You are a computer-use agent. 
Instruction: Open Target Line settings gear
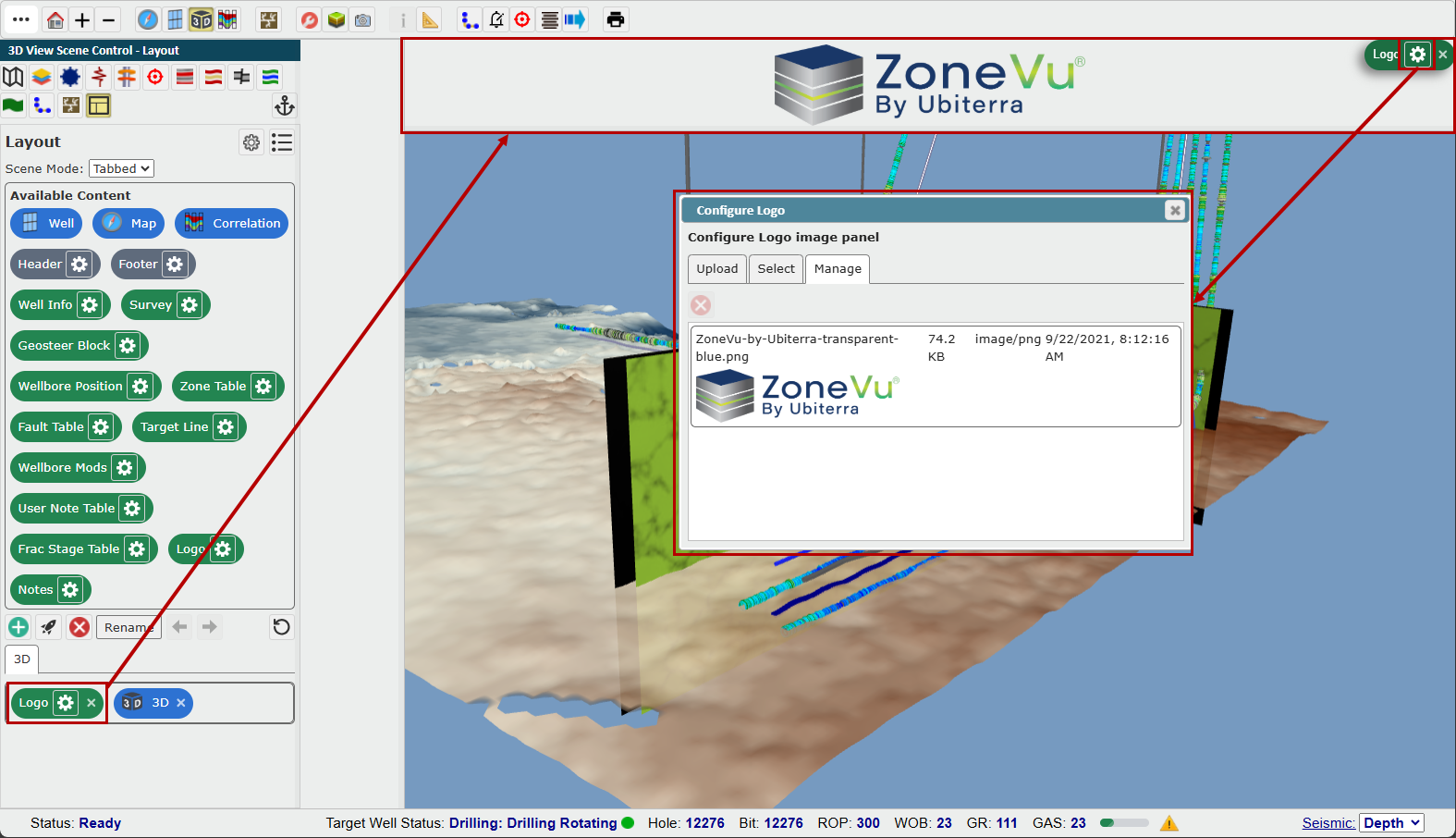point(226,426)
